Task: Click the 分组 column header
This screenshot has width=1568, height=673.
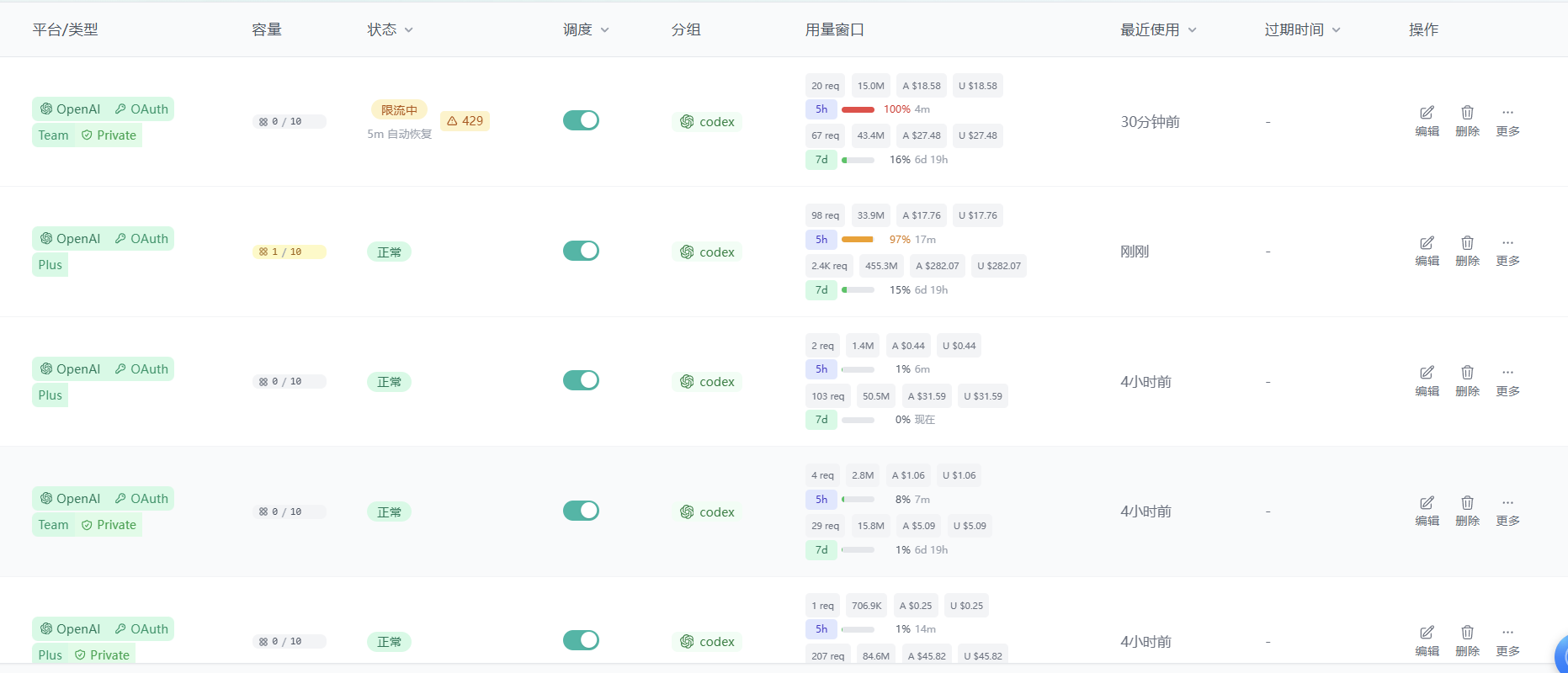Action: [x=686, y=29]
